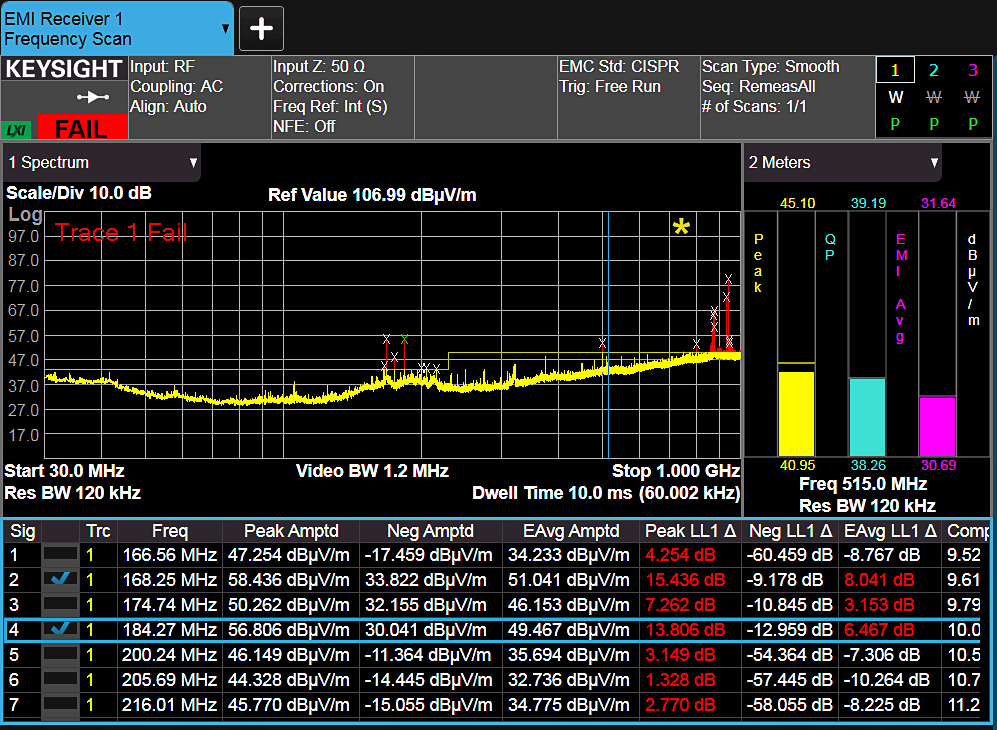Click the yellow asterisk on the spectrum

(x=681, y=228)
